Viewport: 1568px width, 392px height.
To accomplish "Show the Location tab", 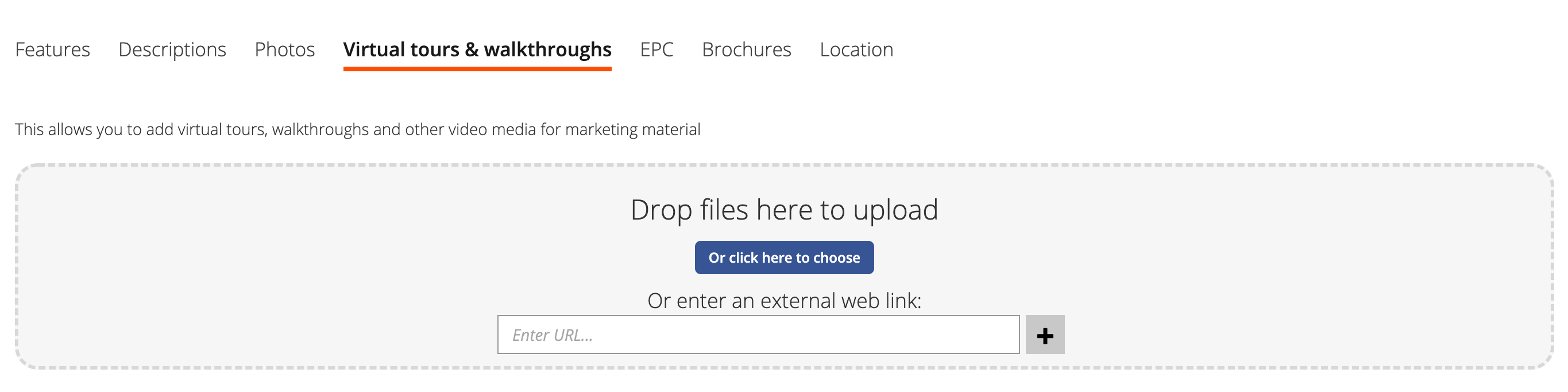I will 856,49.
